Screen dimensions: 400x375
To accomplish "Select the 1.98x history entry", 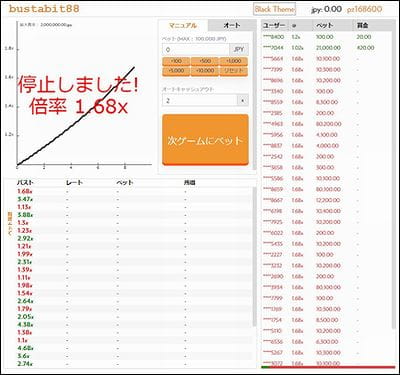I will pos(25,285).
